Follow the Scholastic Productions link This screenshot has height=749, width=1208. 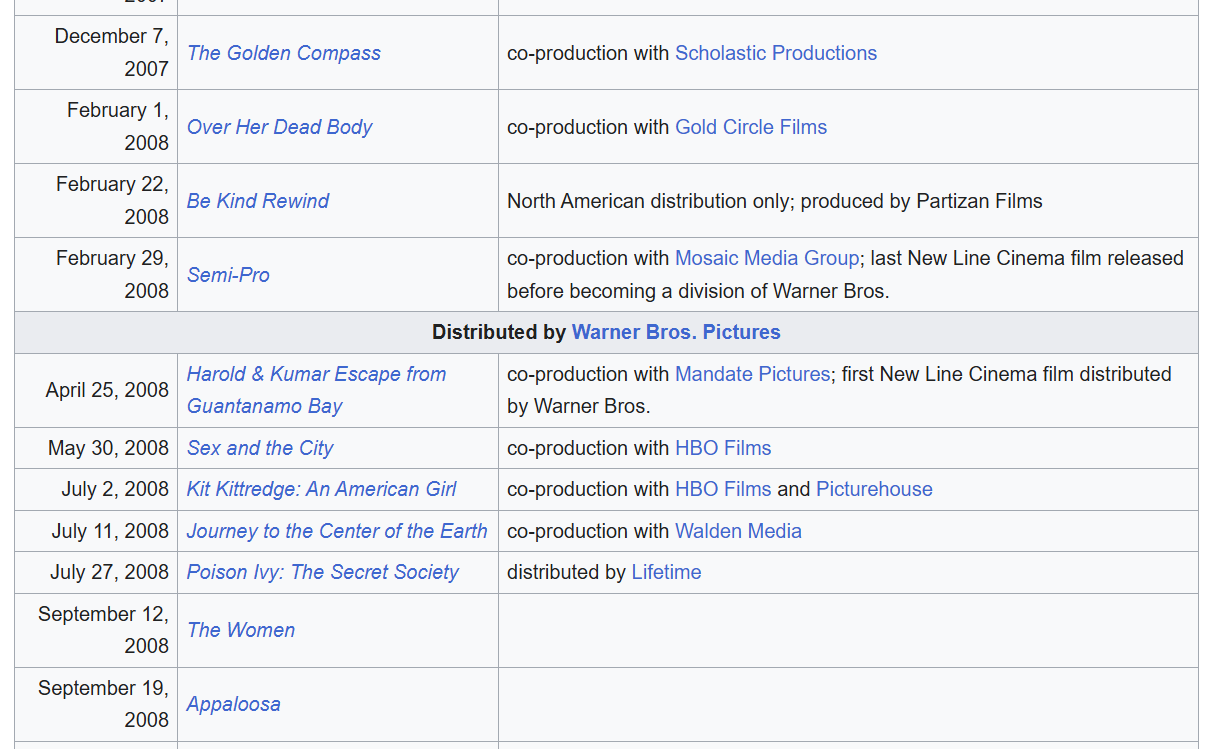[776, 53]
